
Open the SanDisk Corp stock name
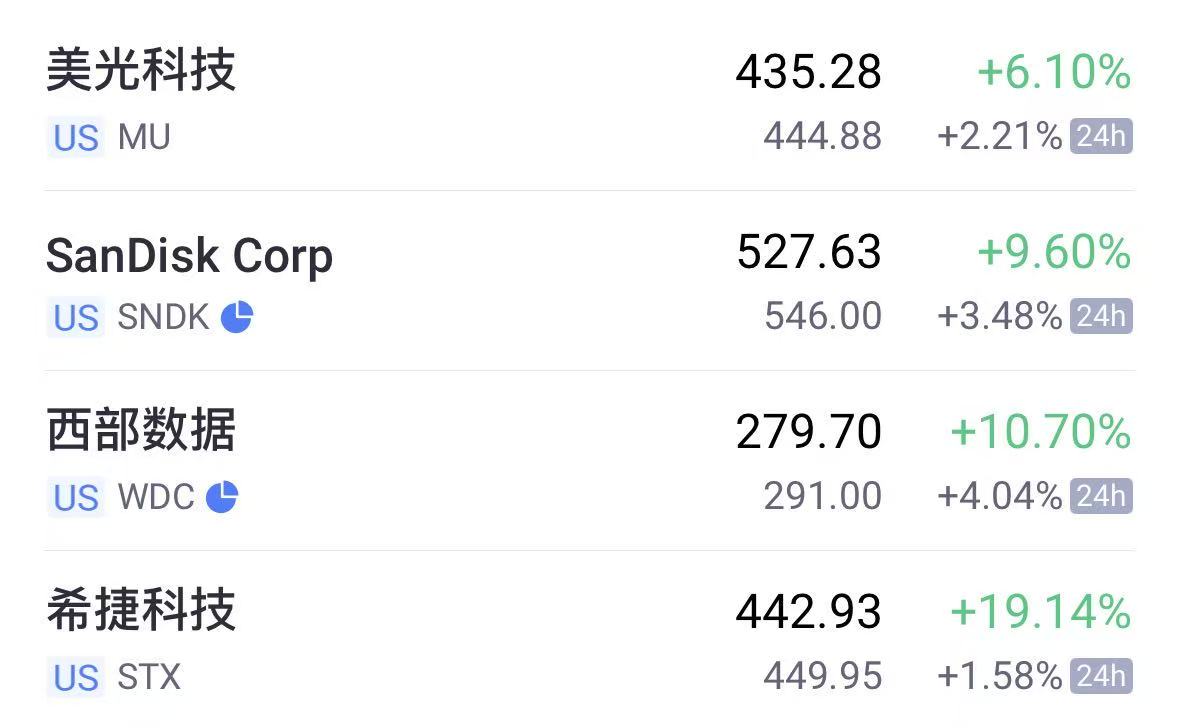tap(189, 256)
